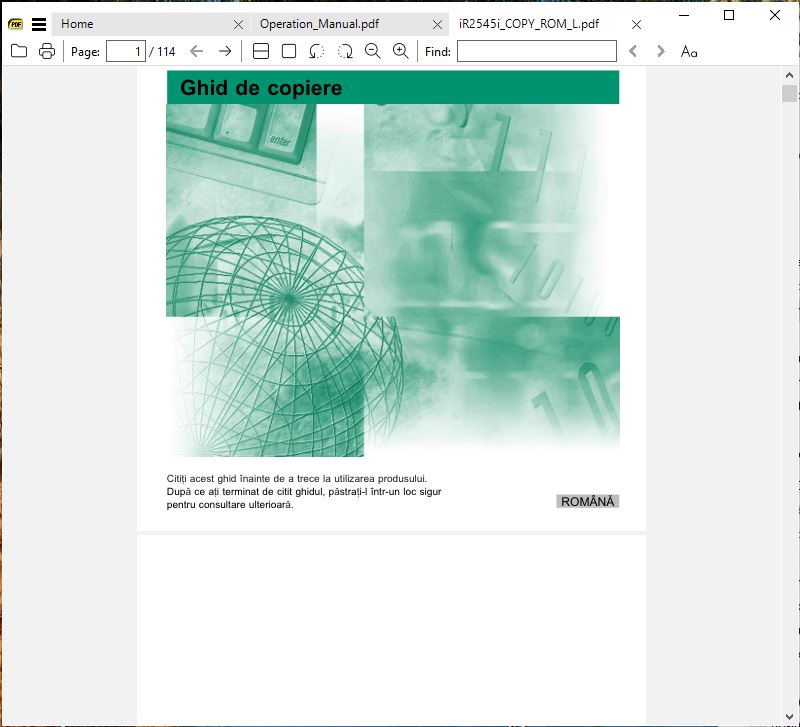800x727 pixels.
Task: Click the Find text field
Action: (x=536, y=52)
